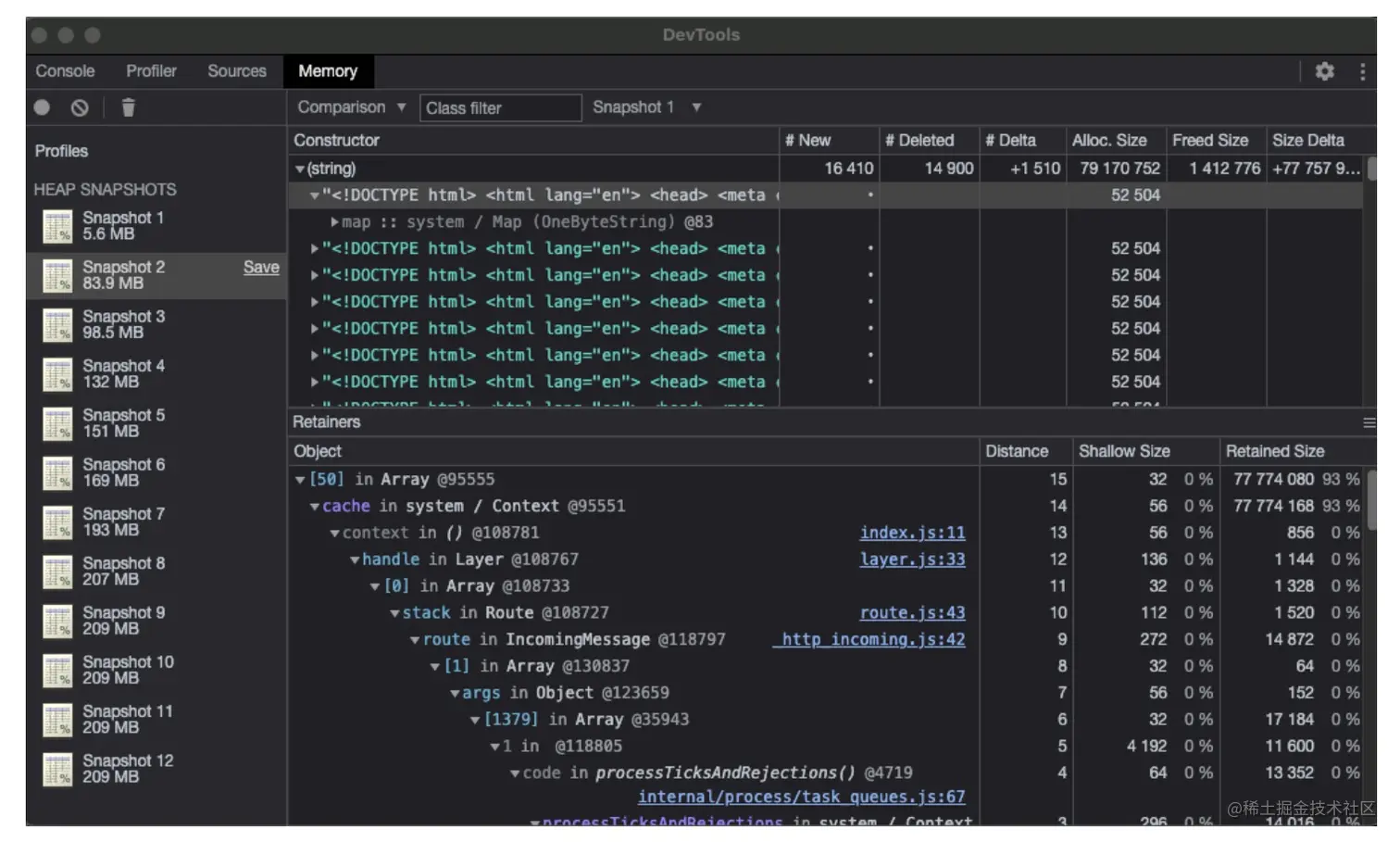Image resolution: width=1400 pixels, height=842 pixels.
Task: Click Snapshot 10 heap profile icon
Action: tap(57, 670)
